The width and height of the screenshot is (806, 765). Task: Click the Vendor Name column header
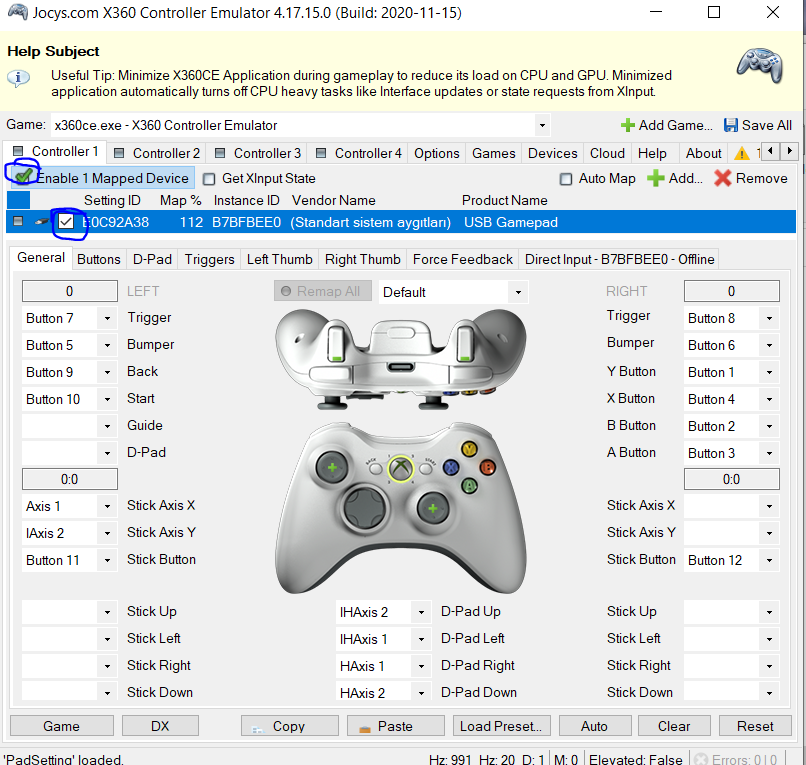pyautogui.click(x=333, y=200)
